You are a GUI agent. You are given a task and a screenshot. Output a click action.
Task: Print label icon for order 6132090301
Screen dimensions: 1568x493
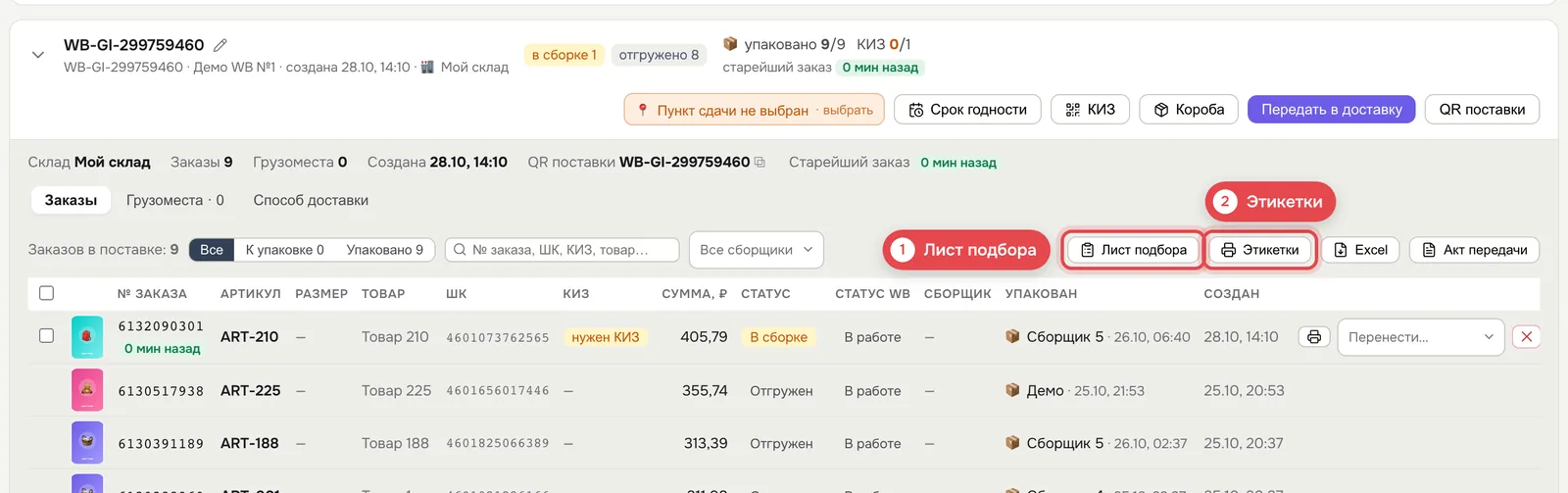pos(1313,337)
